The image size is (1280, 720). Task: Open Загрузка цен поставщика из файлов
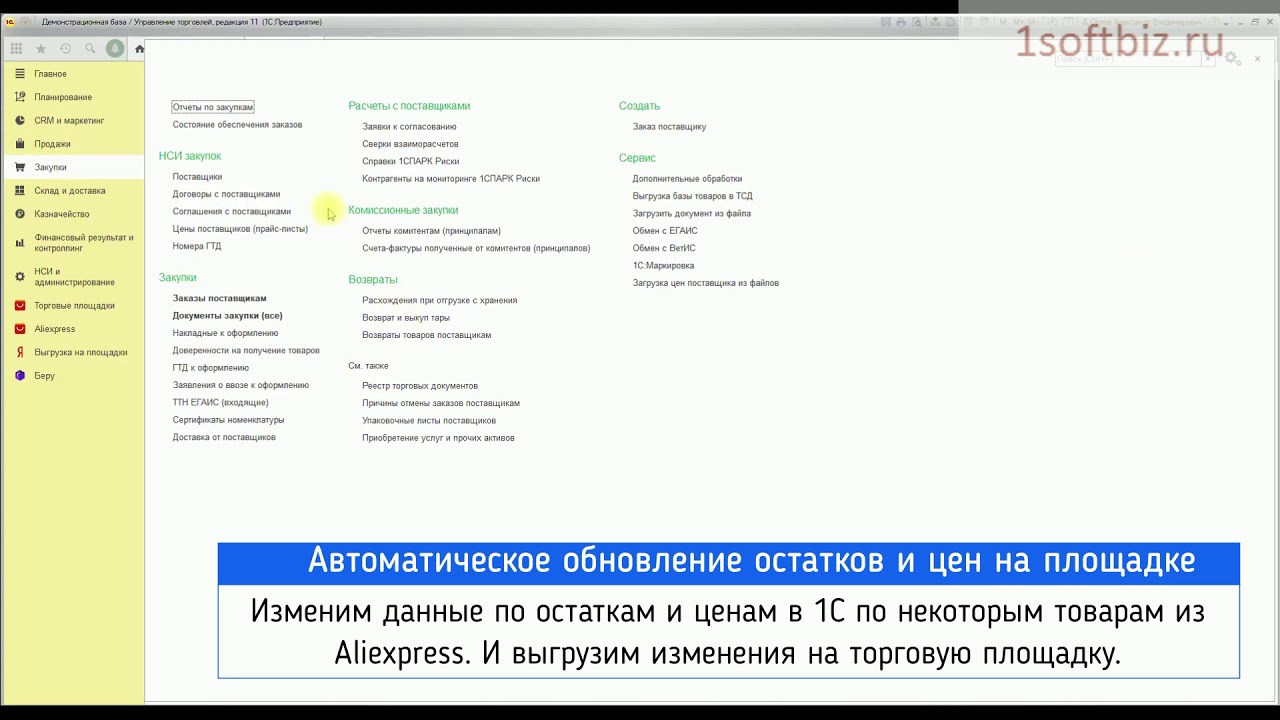click(x=705, y=283)
